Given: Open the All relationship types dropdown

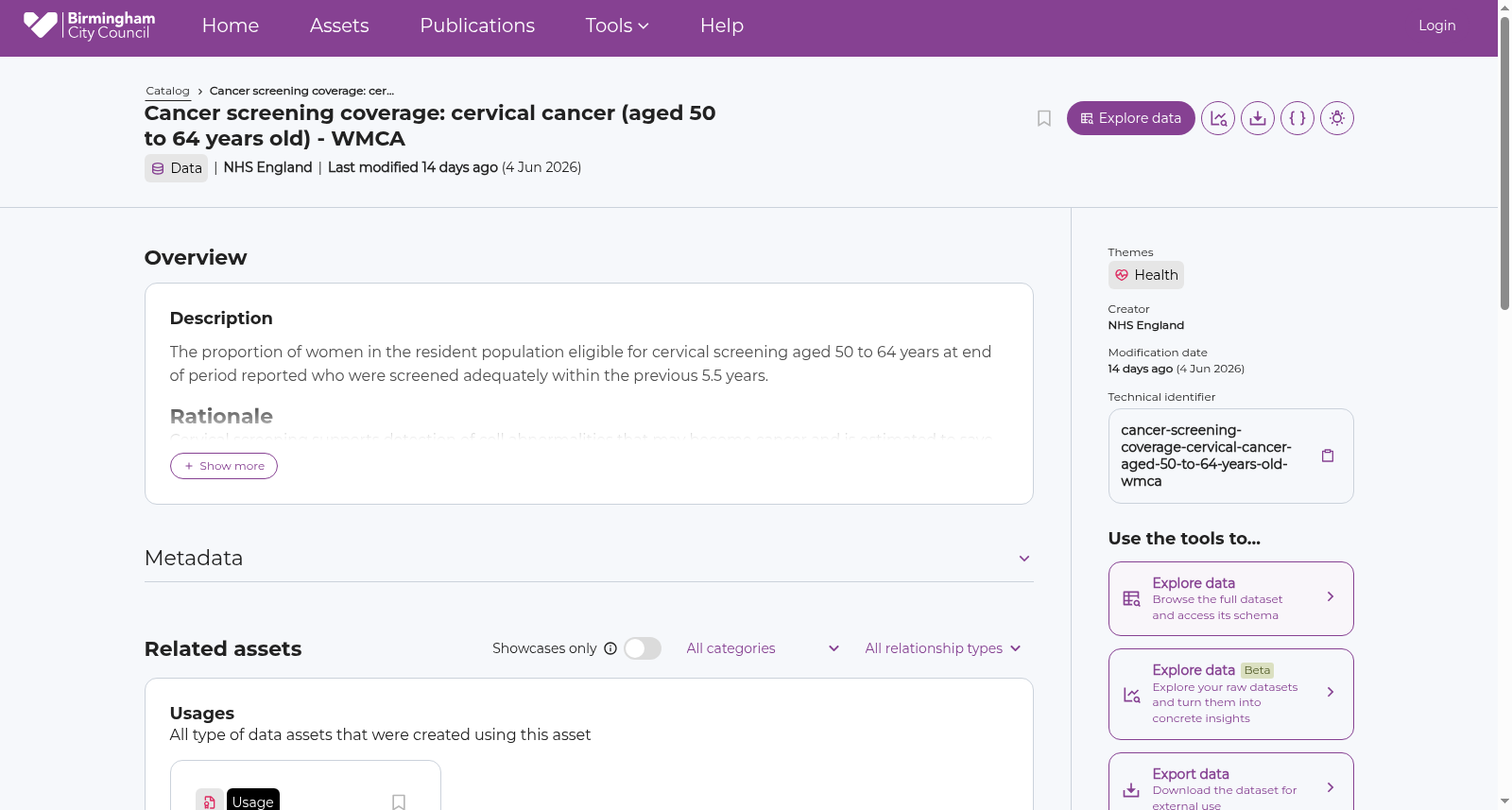Looking at the screenshot, I should [943, 648].
